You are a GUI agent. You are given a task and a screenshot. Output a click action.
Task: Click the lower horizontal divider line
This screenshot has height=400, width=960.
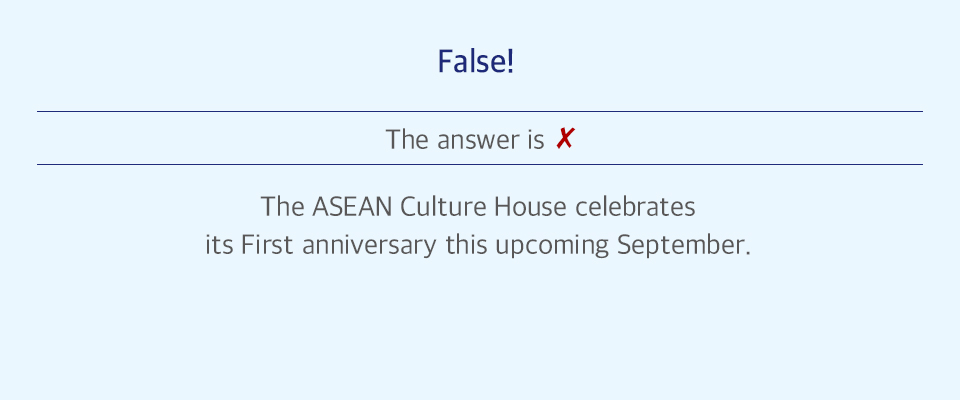(479, 164)
